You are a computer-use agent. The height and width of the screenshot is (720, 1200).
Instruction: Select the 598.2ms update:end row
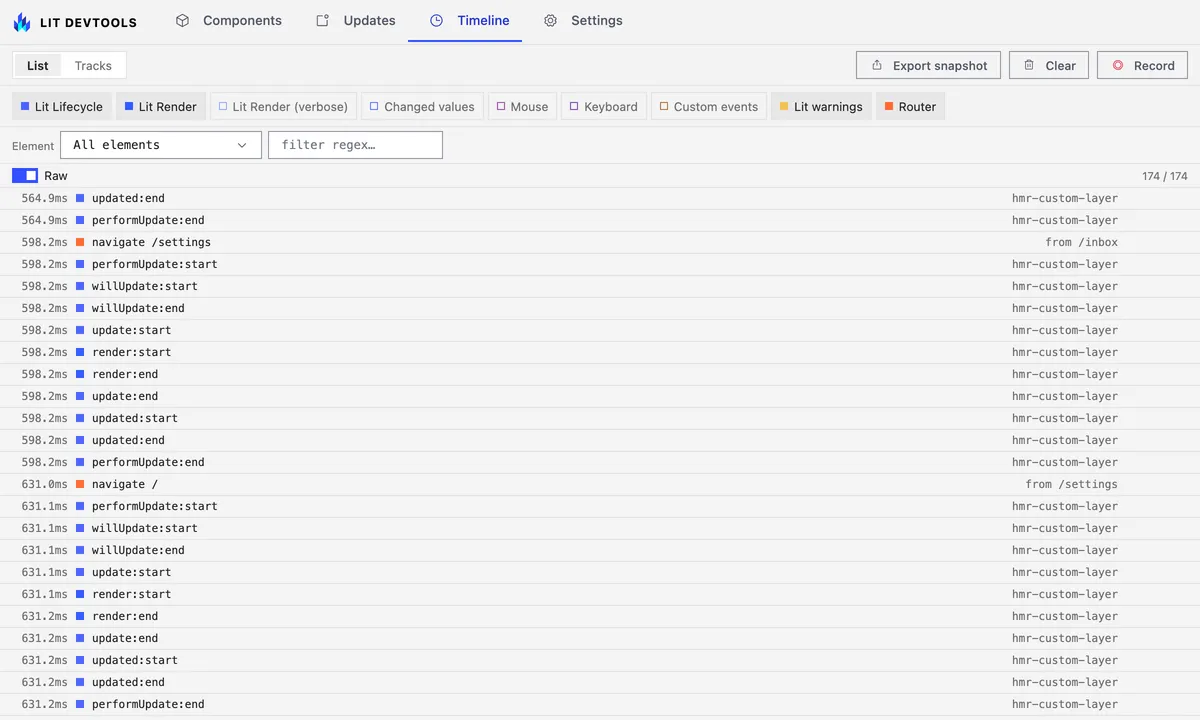(600, 396)
